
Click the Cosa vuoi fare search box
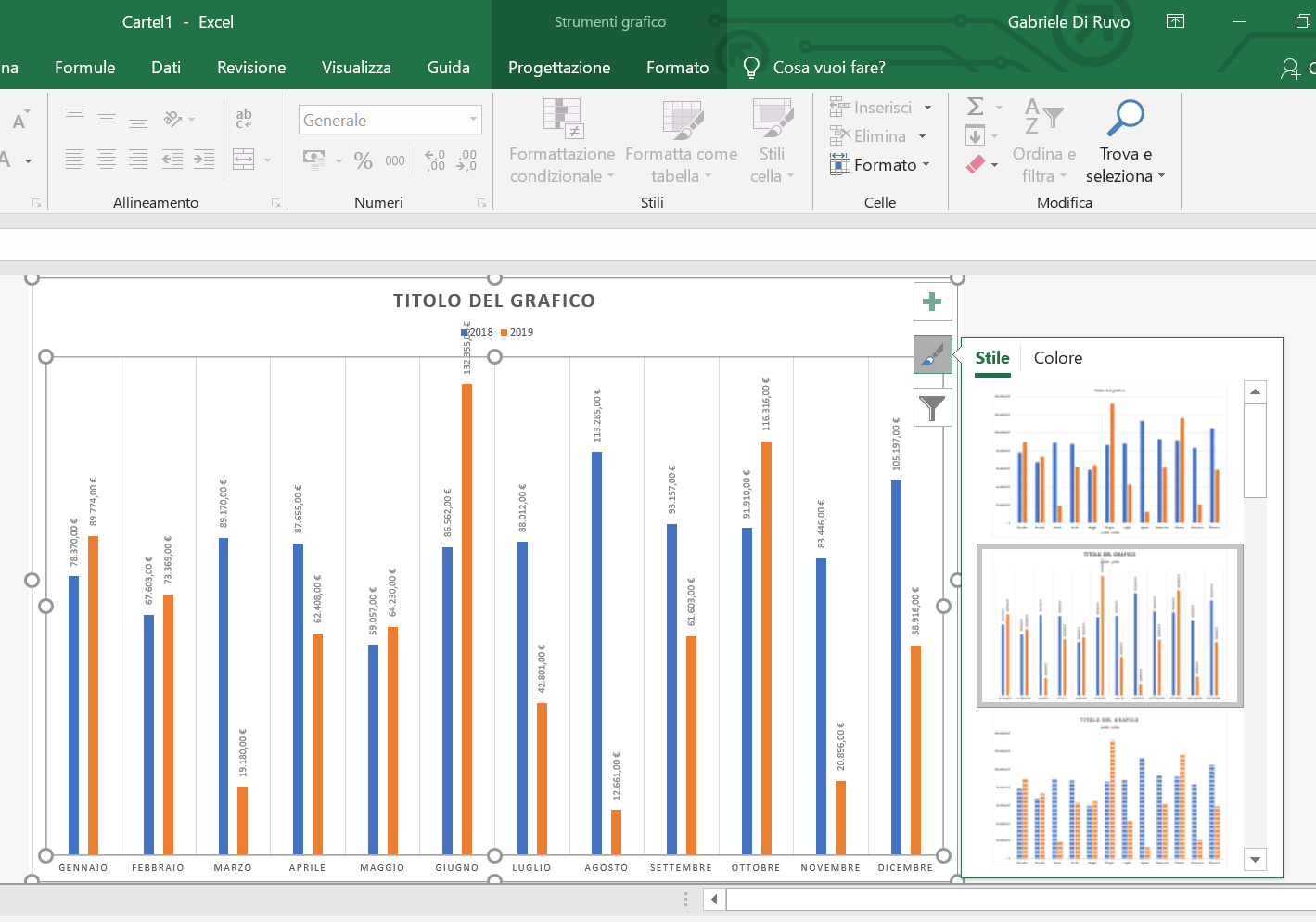[829, 68]
